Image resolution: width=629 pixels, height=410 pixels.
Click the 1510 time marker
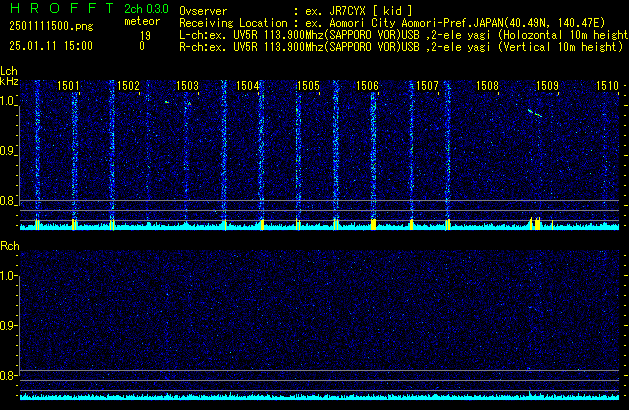pos(607,86)
